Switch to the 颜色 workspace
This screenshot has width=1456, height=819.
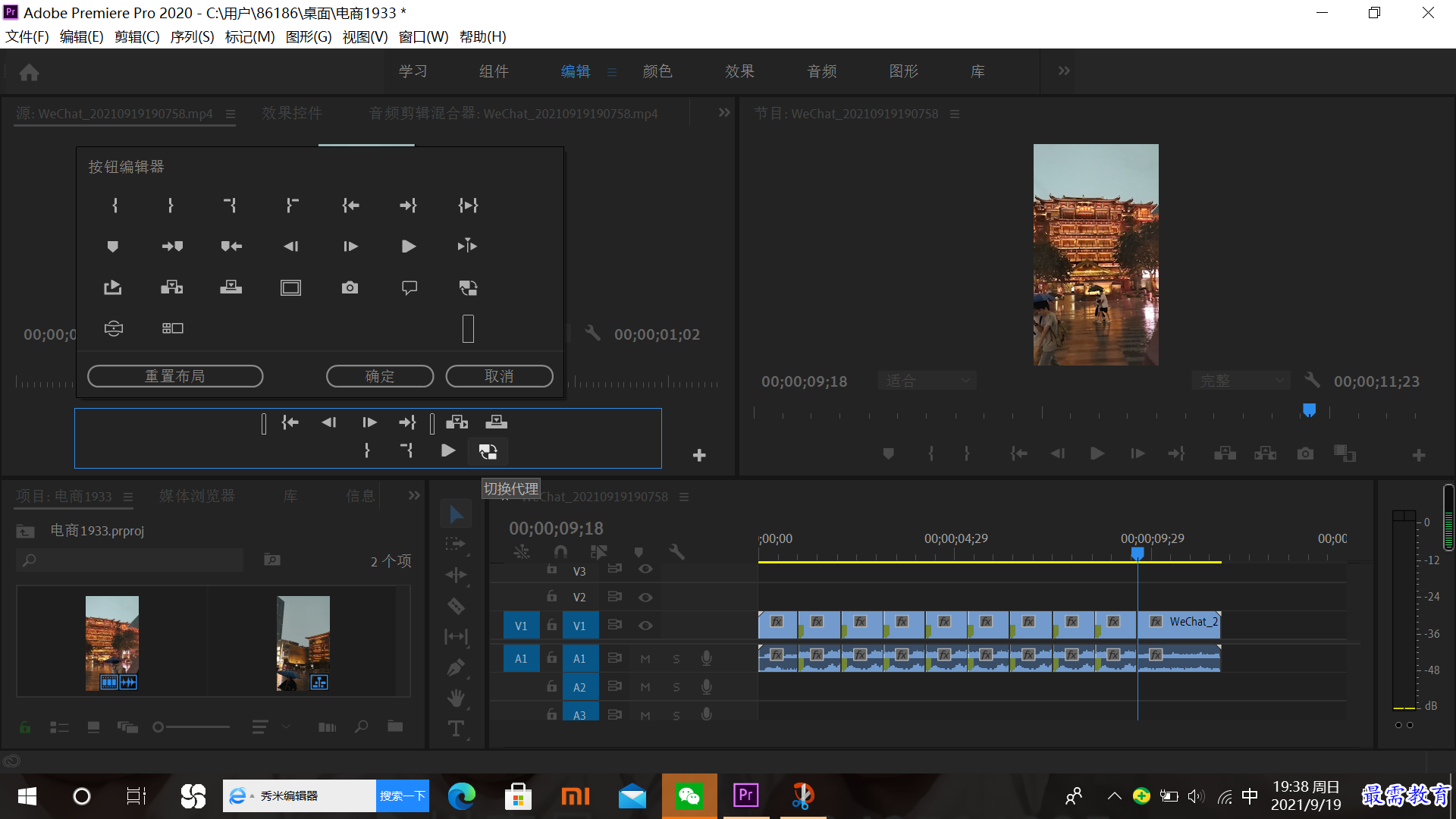[x=657, y=71]
